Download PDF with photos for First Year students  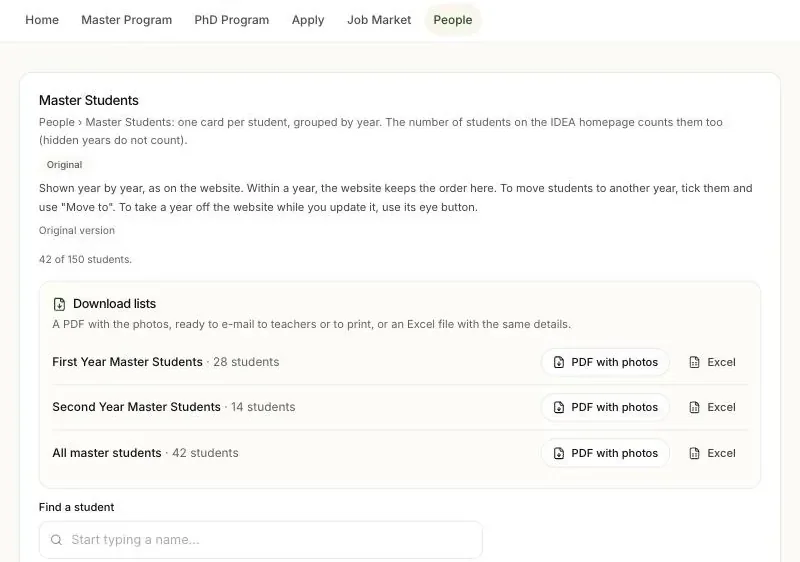(x=606, y=362)
